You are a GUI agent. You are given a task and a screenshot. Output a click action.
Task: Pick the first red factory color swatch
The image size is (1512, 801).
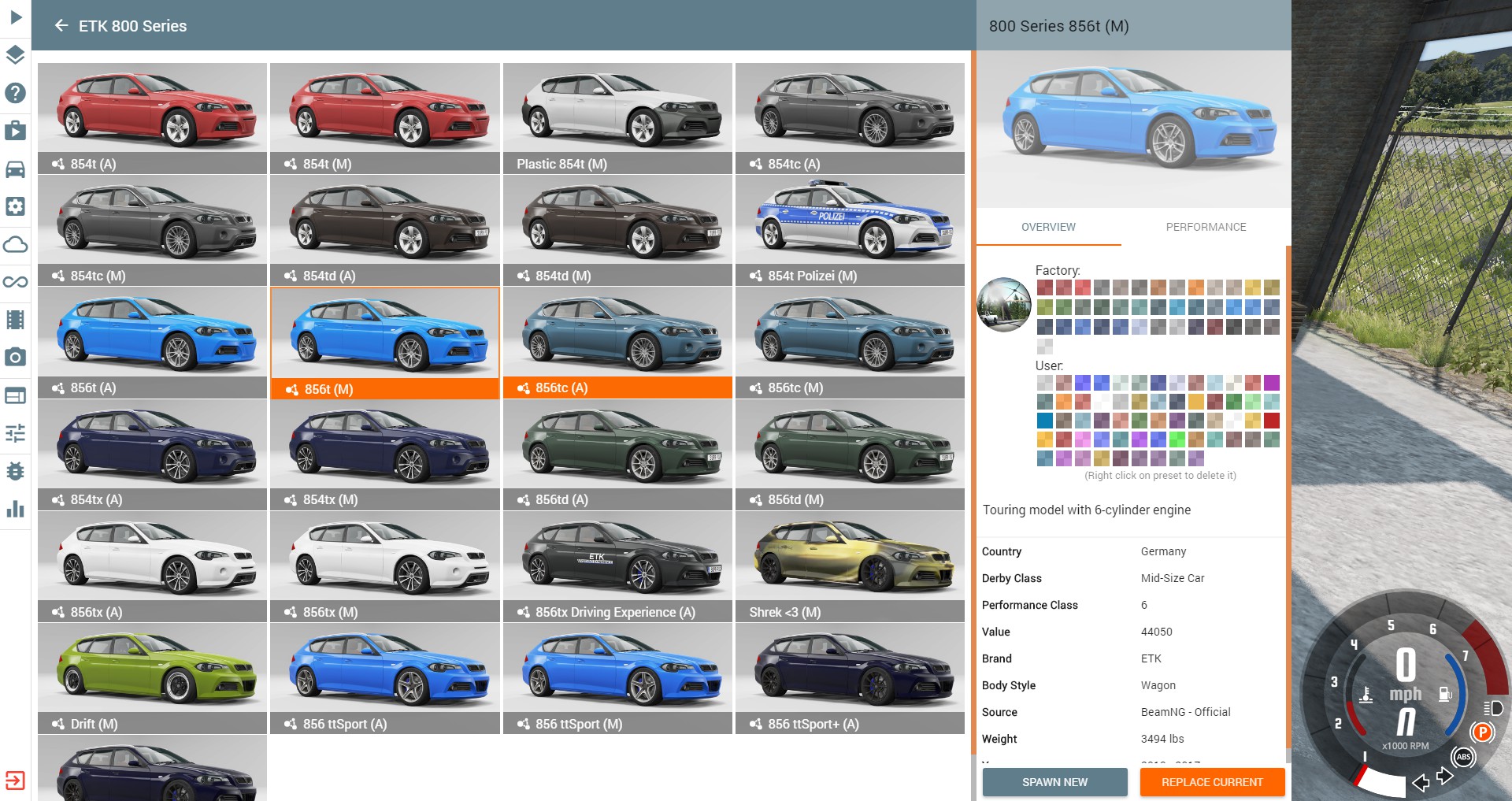click(x=1044, y=287)
